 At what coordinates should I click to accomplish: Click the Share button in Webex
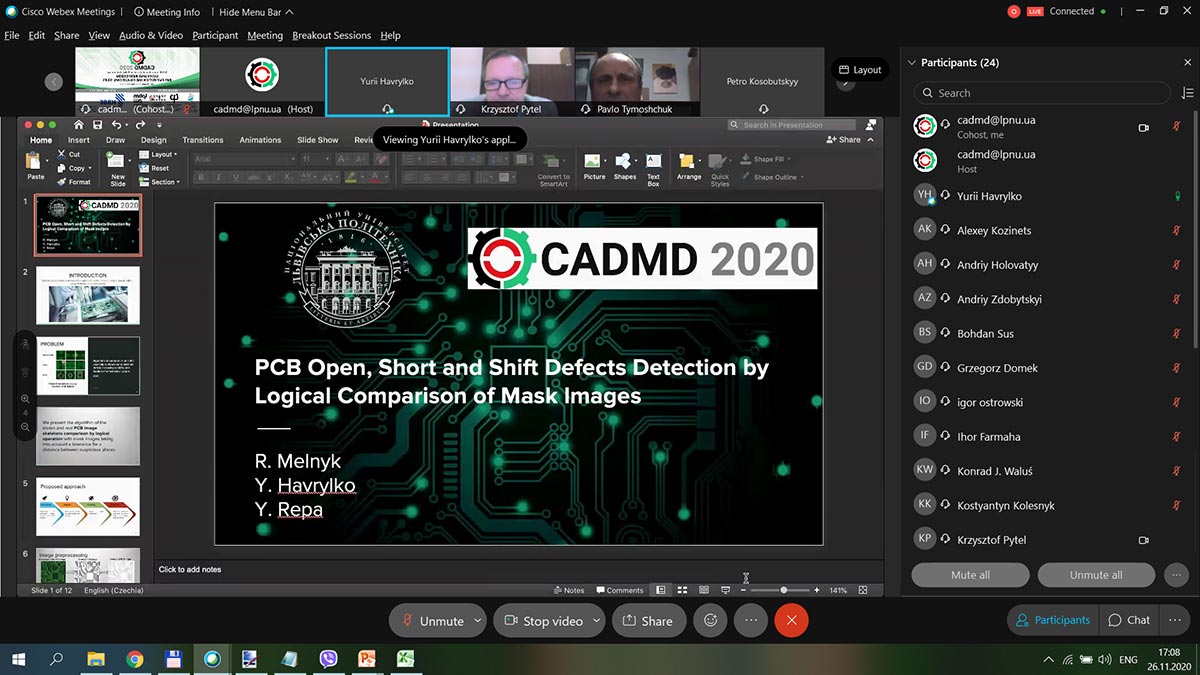pos(648,620)
